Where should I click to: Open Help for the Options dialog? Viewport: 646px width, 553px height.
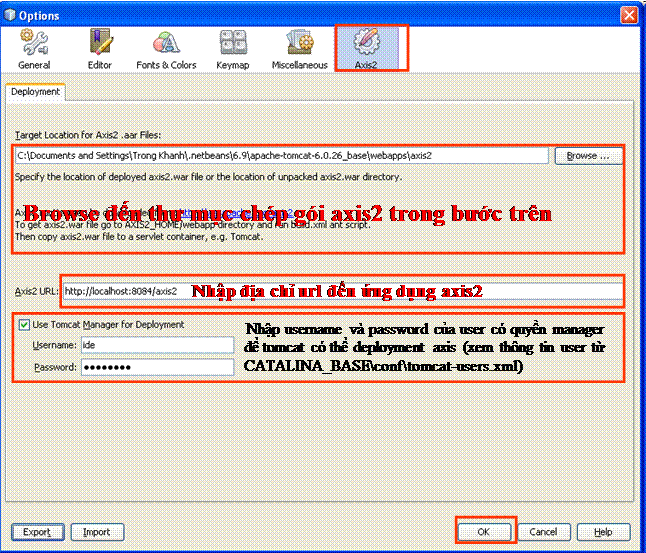tap(604, 532)
